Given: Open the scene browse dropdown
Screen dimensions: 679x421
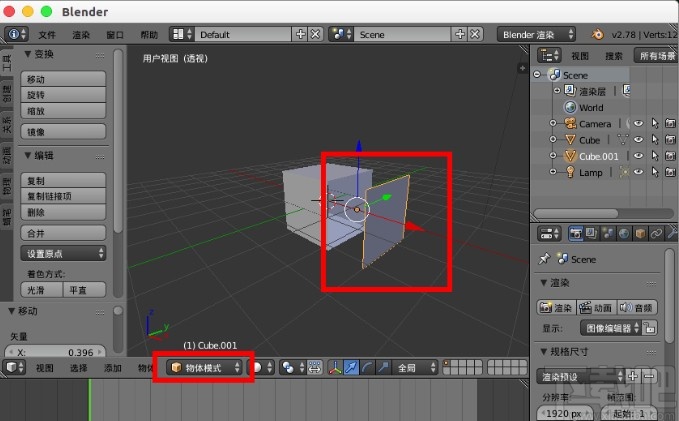Looking at the screenshot, I should pos(341,34).
